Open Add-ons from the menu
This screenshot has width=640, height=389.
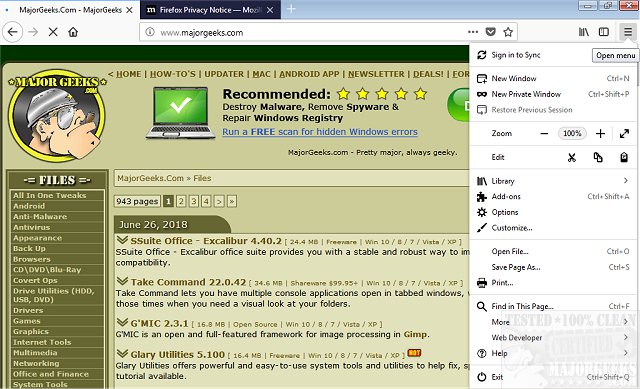tap(553, 196)
